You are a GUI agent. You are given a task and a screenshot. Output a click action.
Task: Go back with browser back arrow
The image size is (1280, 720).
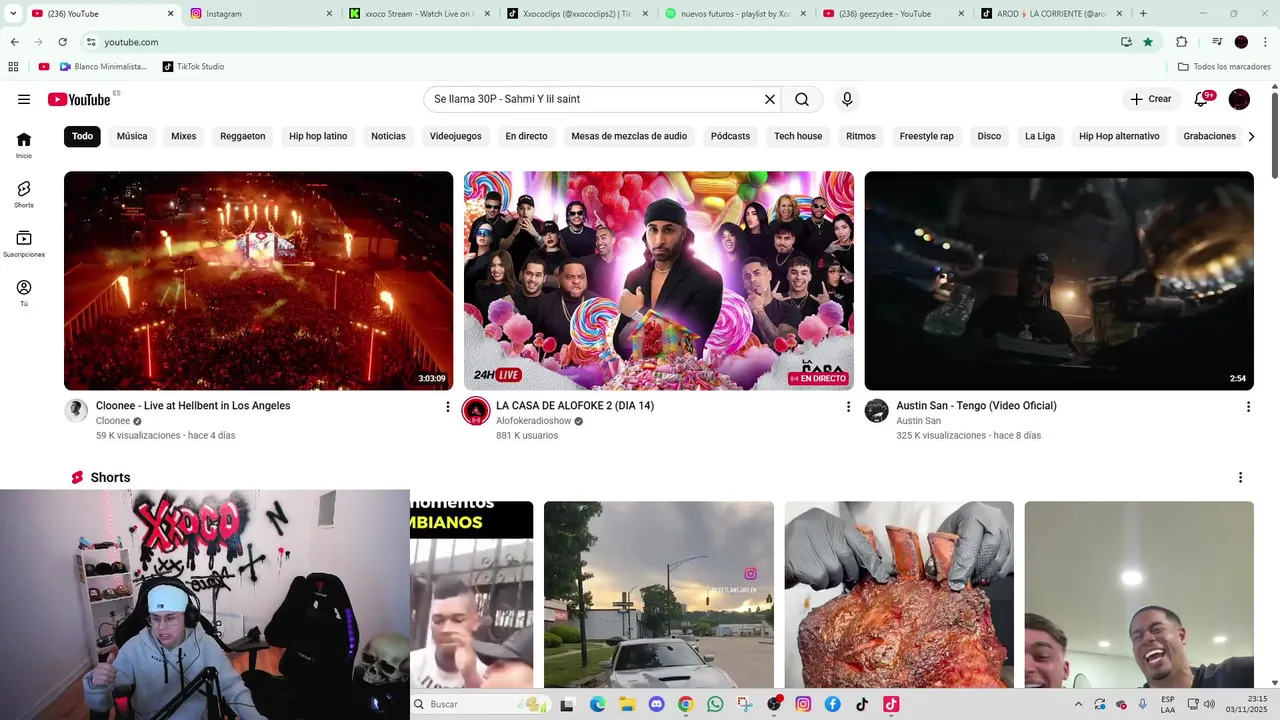click(x=15, y=42)
